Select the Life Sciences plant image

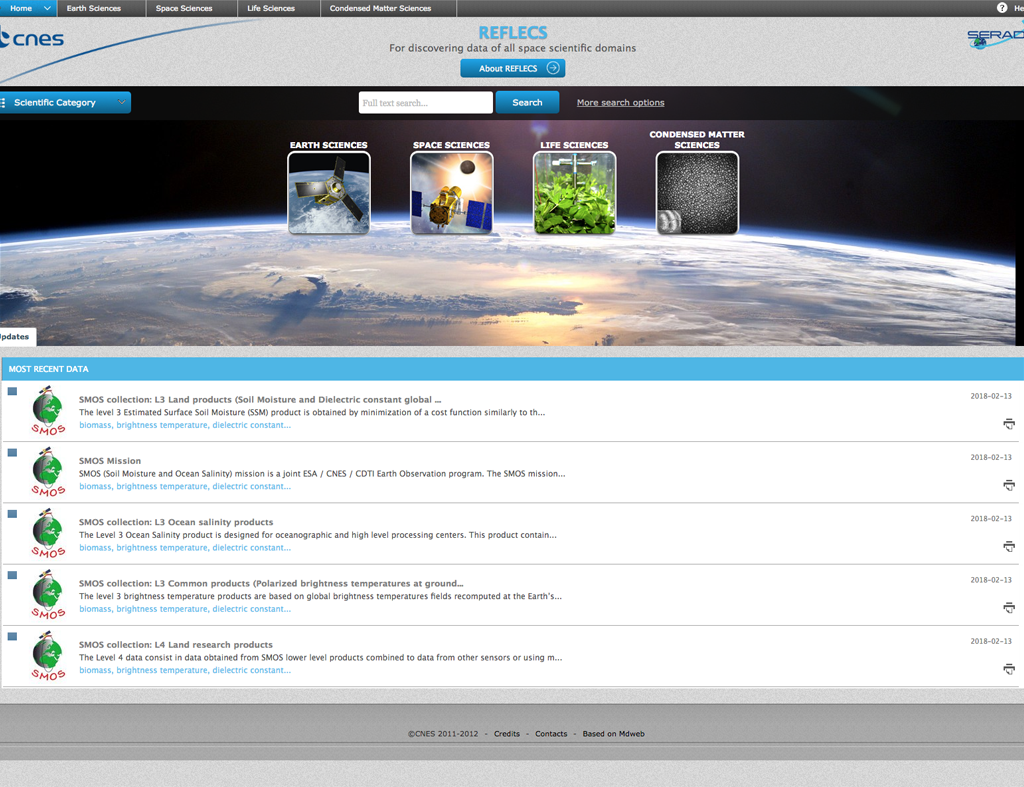(x=575, y=193)
